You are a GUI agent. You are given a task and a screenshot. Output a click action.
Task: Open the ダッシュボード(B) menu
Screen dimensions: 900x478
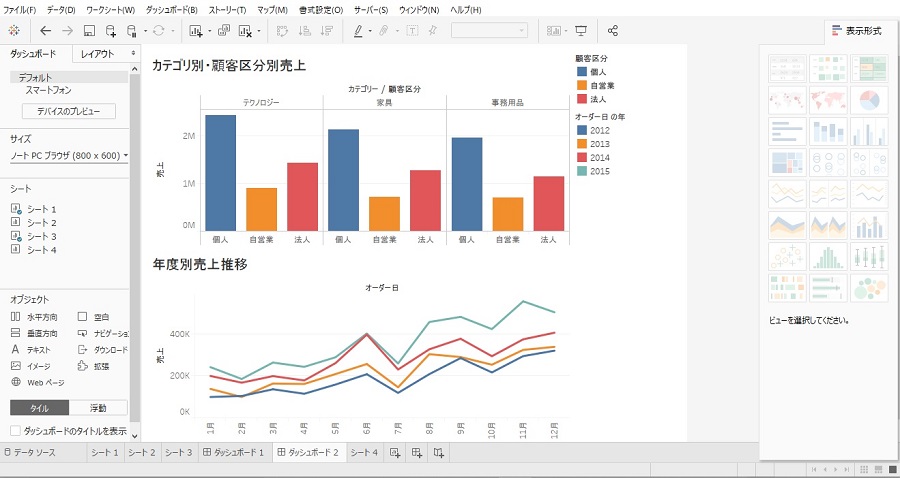(173, 9)
